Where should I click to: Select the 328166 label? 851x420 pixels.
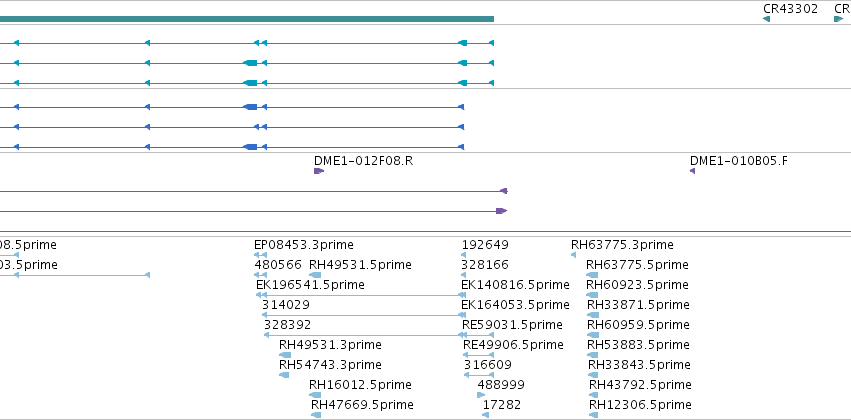[485, 265]
